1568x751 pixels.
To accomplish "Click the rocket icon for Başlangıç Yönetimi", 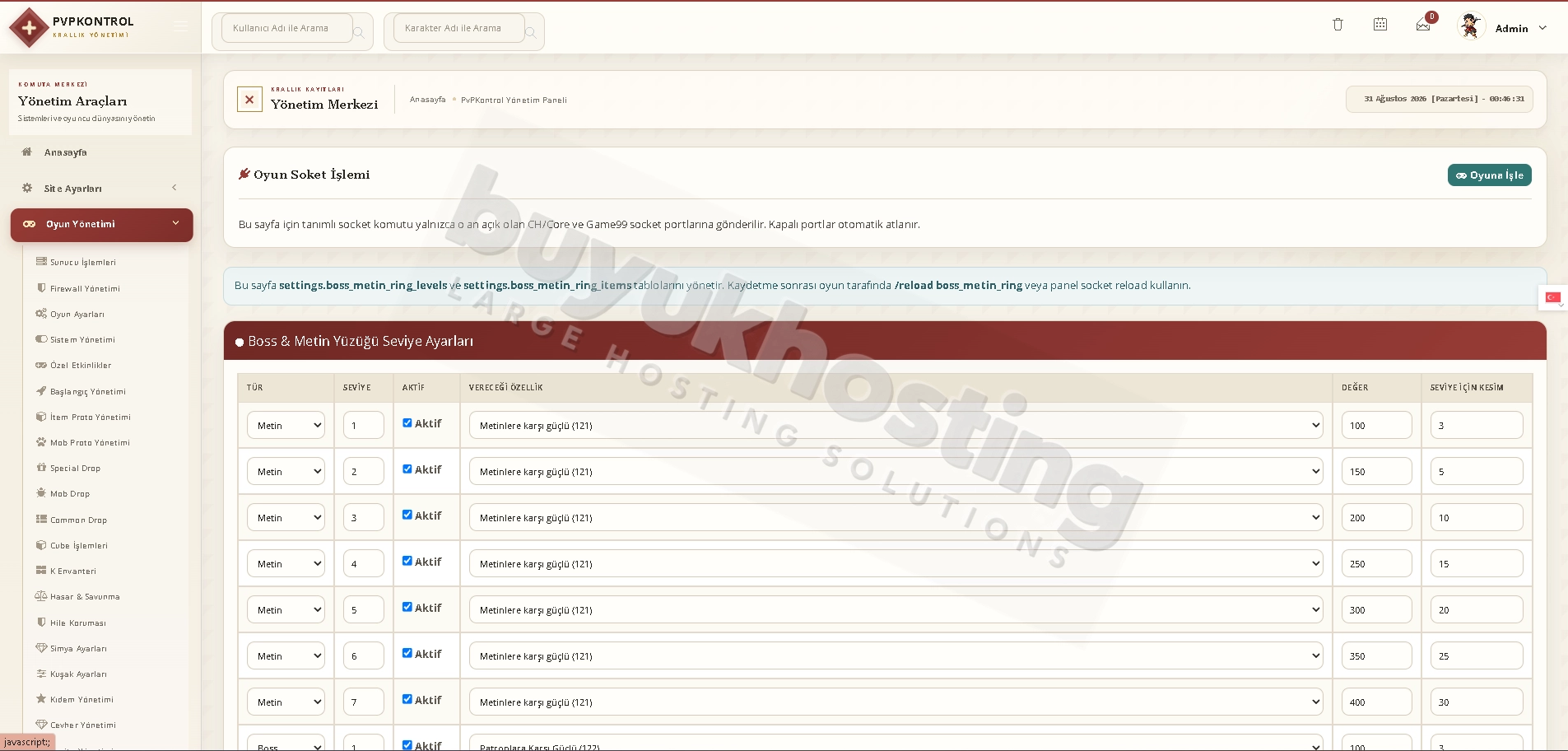I will click(x=41, y=391).
